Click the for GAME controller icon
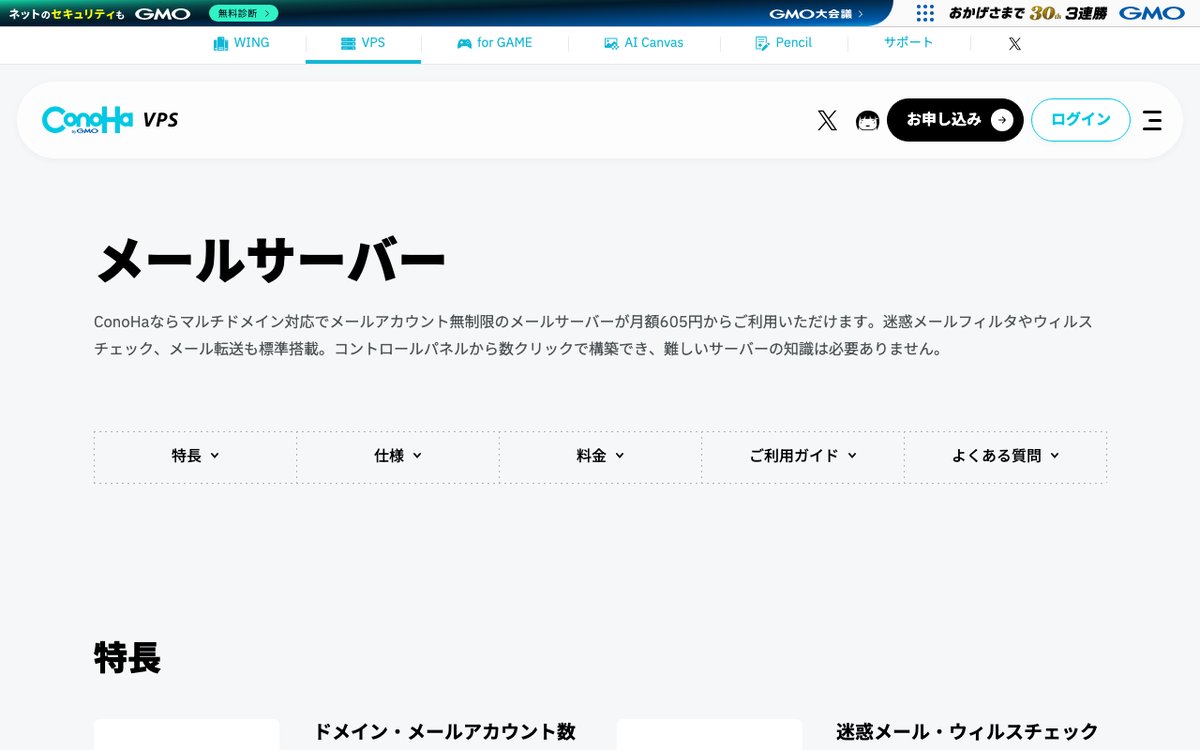Screen dimensions: 1200x750 tap(464, 44)
